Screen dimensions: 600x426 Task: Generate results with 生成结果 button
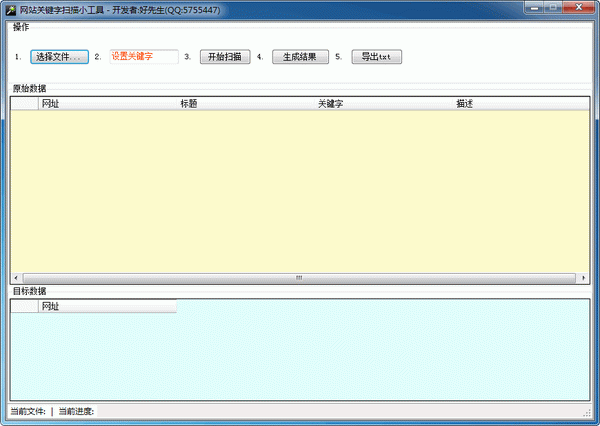point(300,57)
